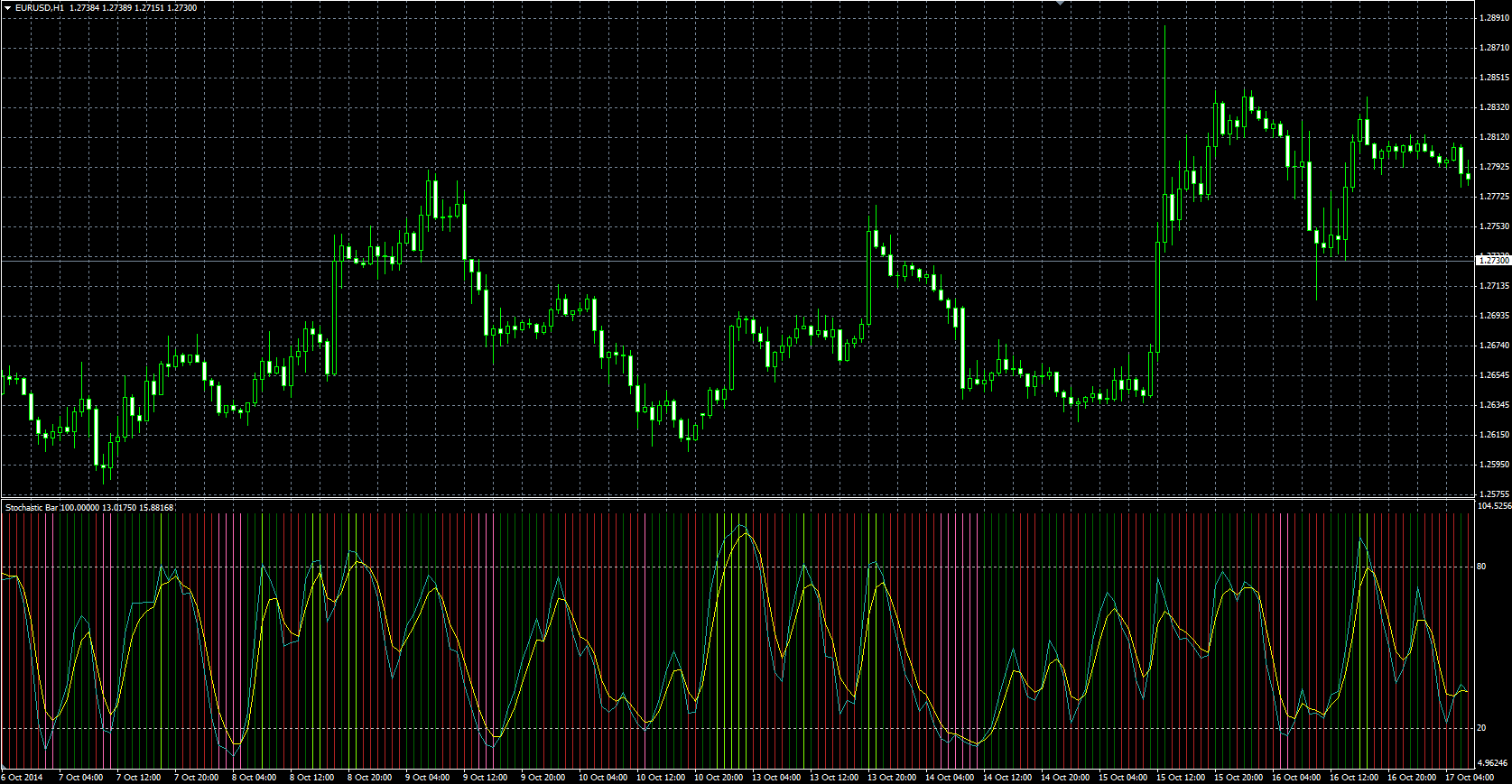The width and height of the screenshot is (1512, 784).
Task: Click the 1.27530 price scale label
Action: click(x=1494, y=226)
